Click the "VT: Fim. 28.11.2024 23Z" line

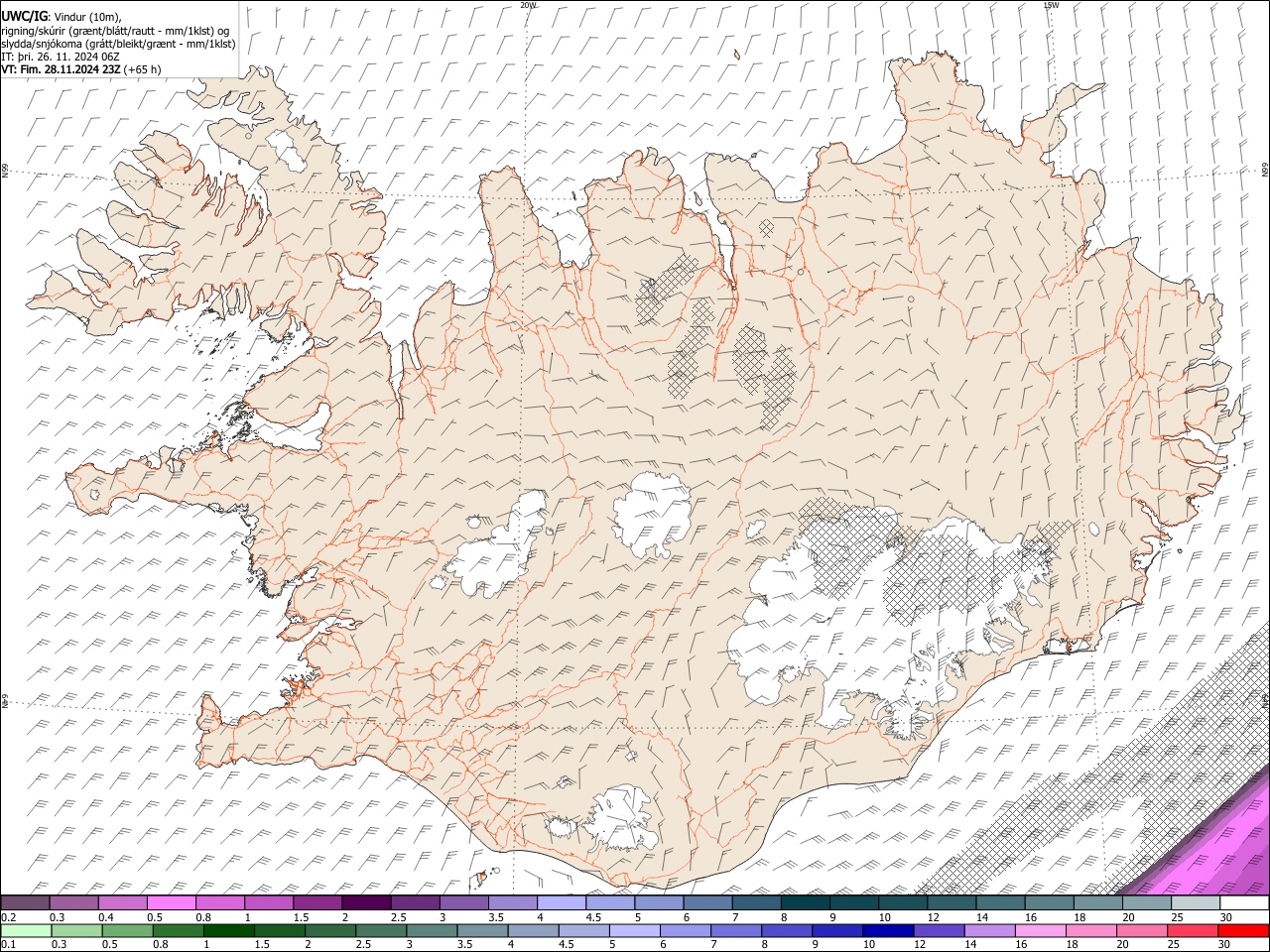coord(62,69)
